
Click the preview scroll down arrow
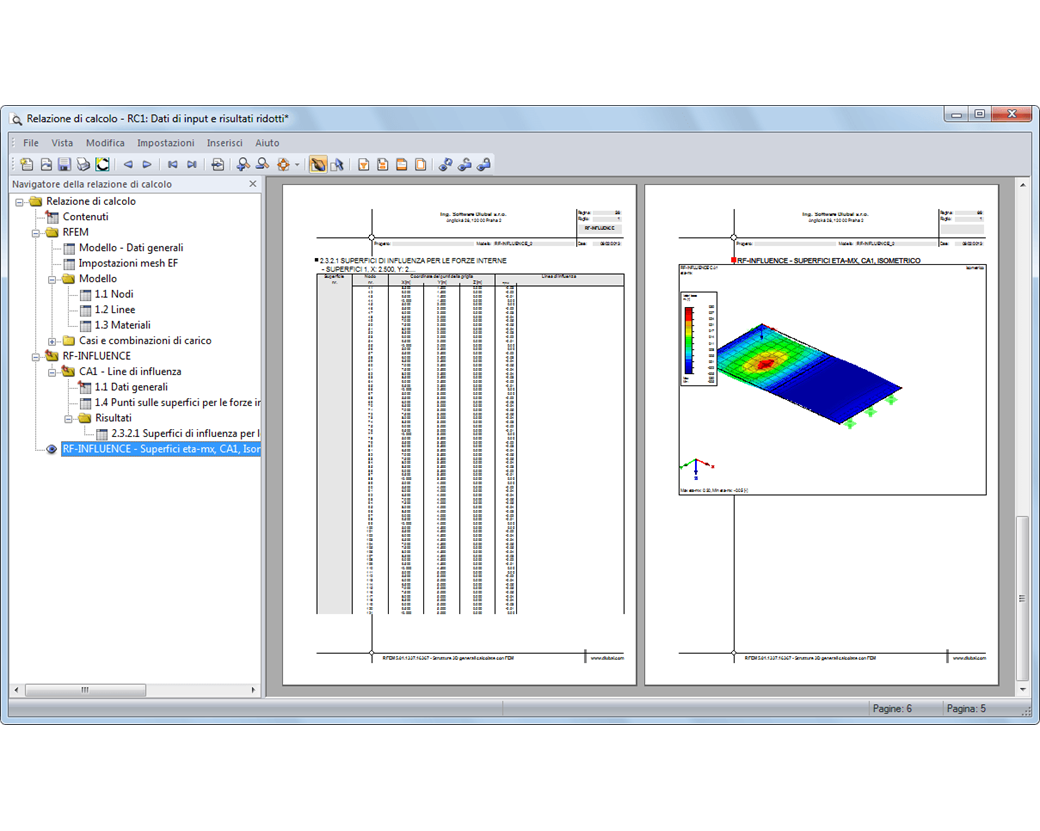point(1023,690)
